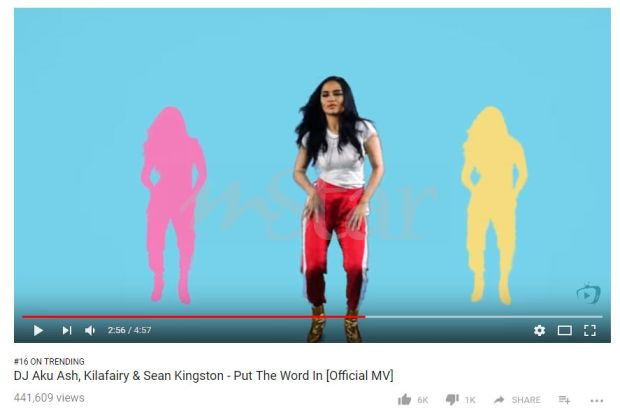Image resolution: width=620 pixels, height=410 pixels.
Task: Open the Add to playlist menu
Action: point(565,400)
